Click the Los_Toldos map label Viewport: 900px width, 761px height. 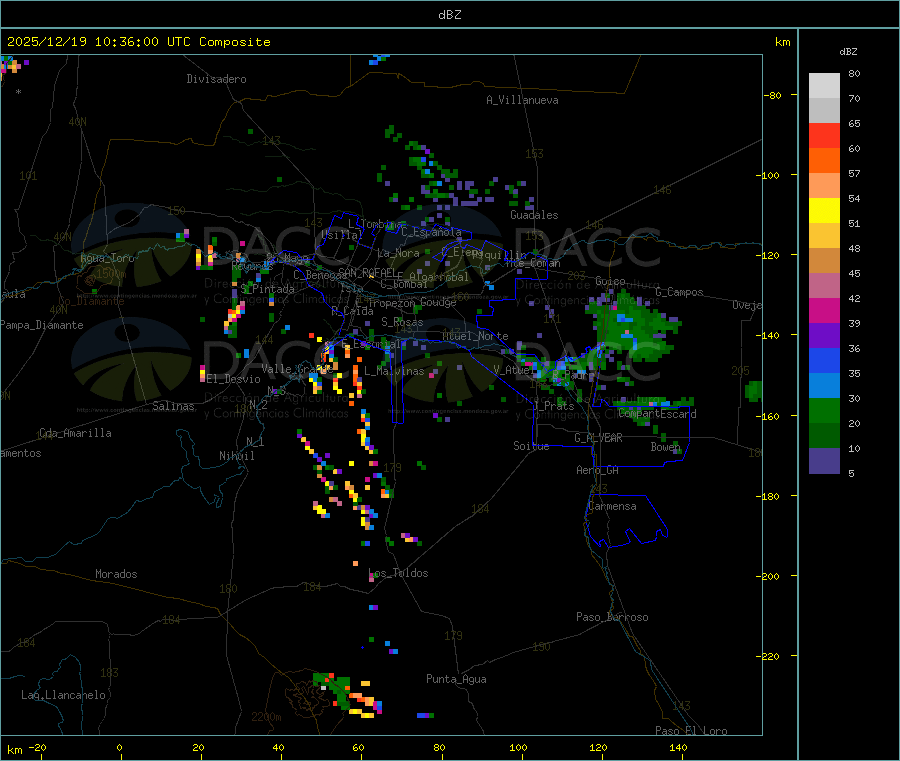(398, 573)
